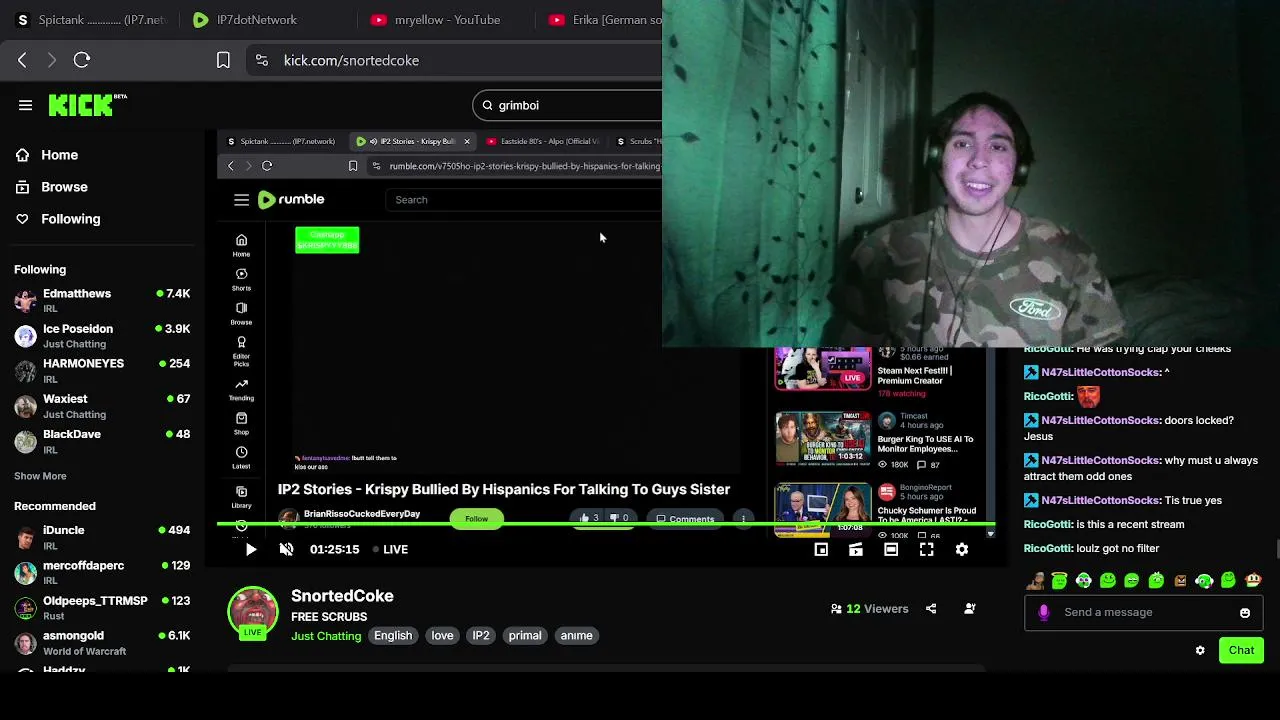Viewport: 1280px width, 720px height.
Task: Select the love tag
Action: click(442, 635)
